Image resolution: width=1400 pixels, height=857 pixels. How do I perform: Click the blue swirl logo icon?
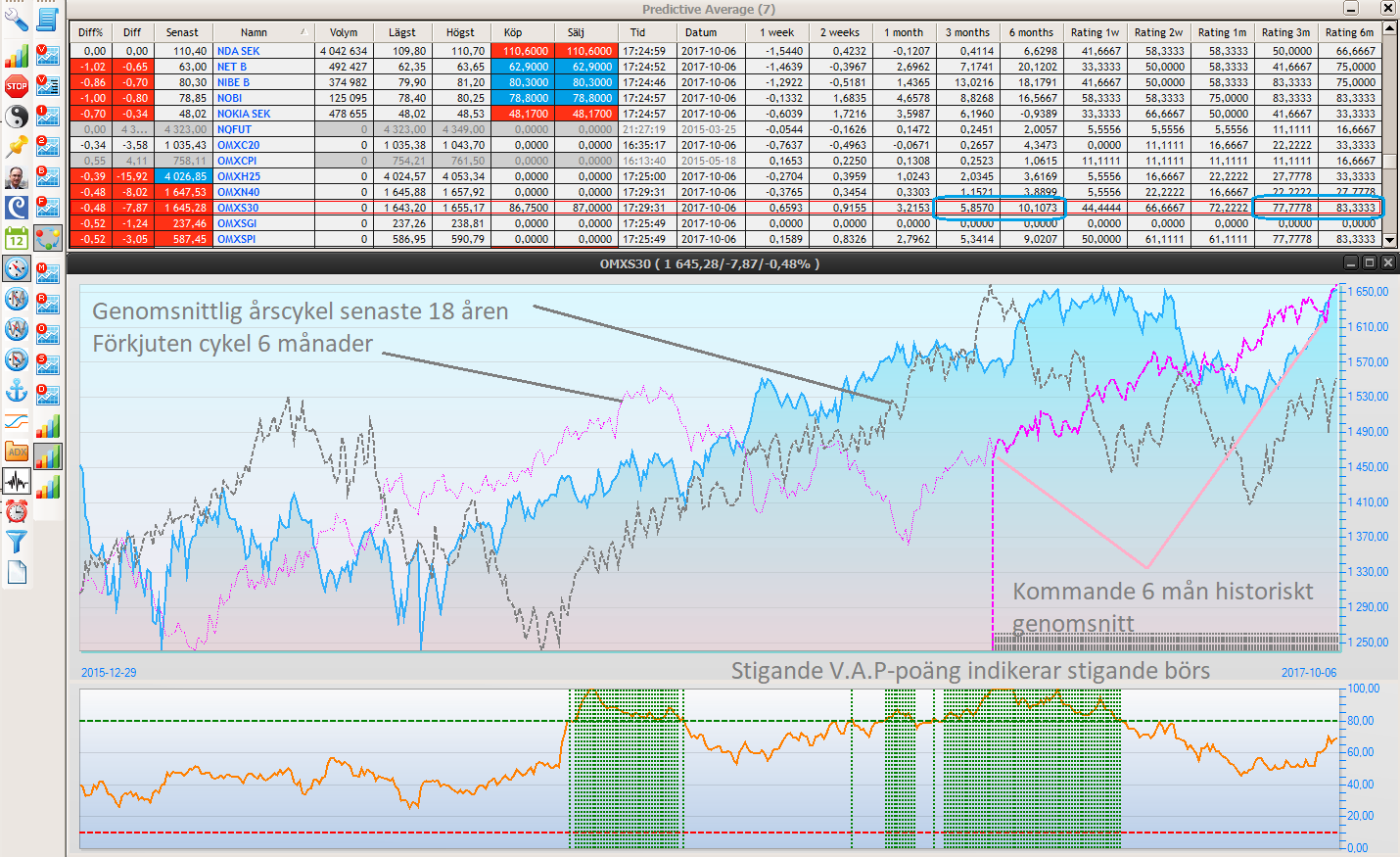click(17, 208)
